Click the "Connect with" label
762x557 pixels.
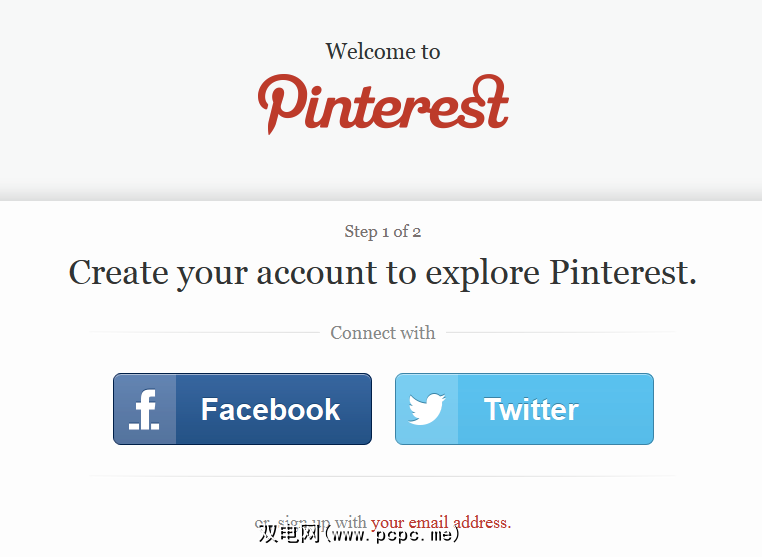tap(383, 333)
